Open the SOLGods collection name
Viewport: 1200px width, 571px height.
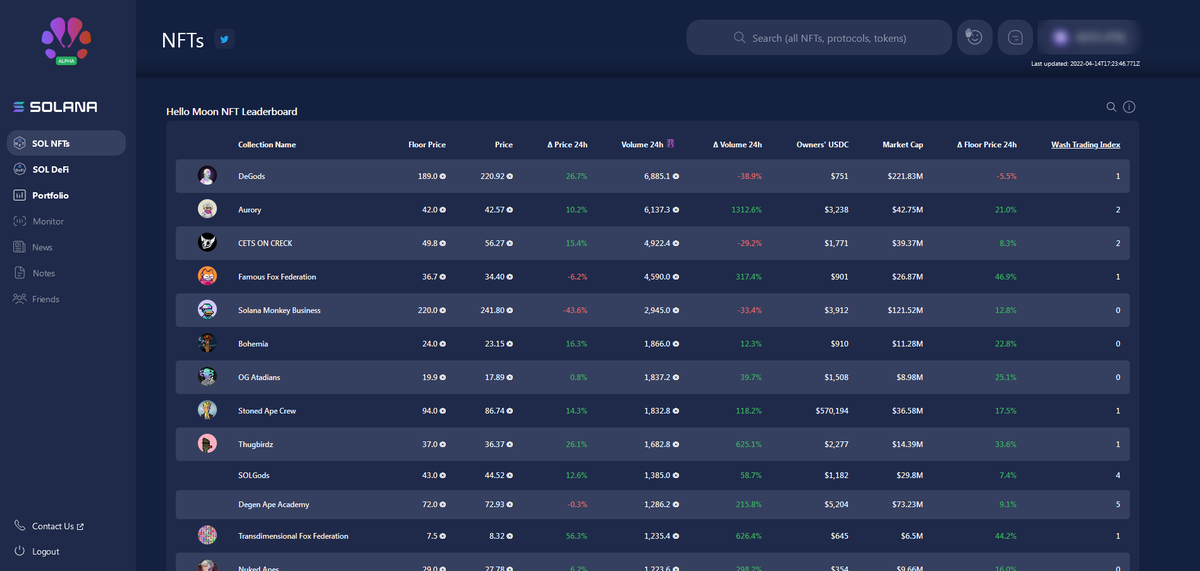click(254, 475)
